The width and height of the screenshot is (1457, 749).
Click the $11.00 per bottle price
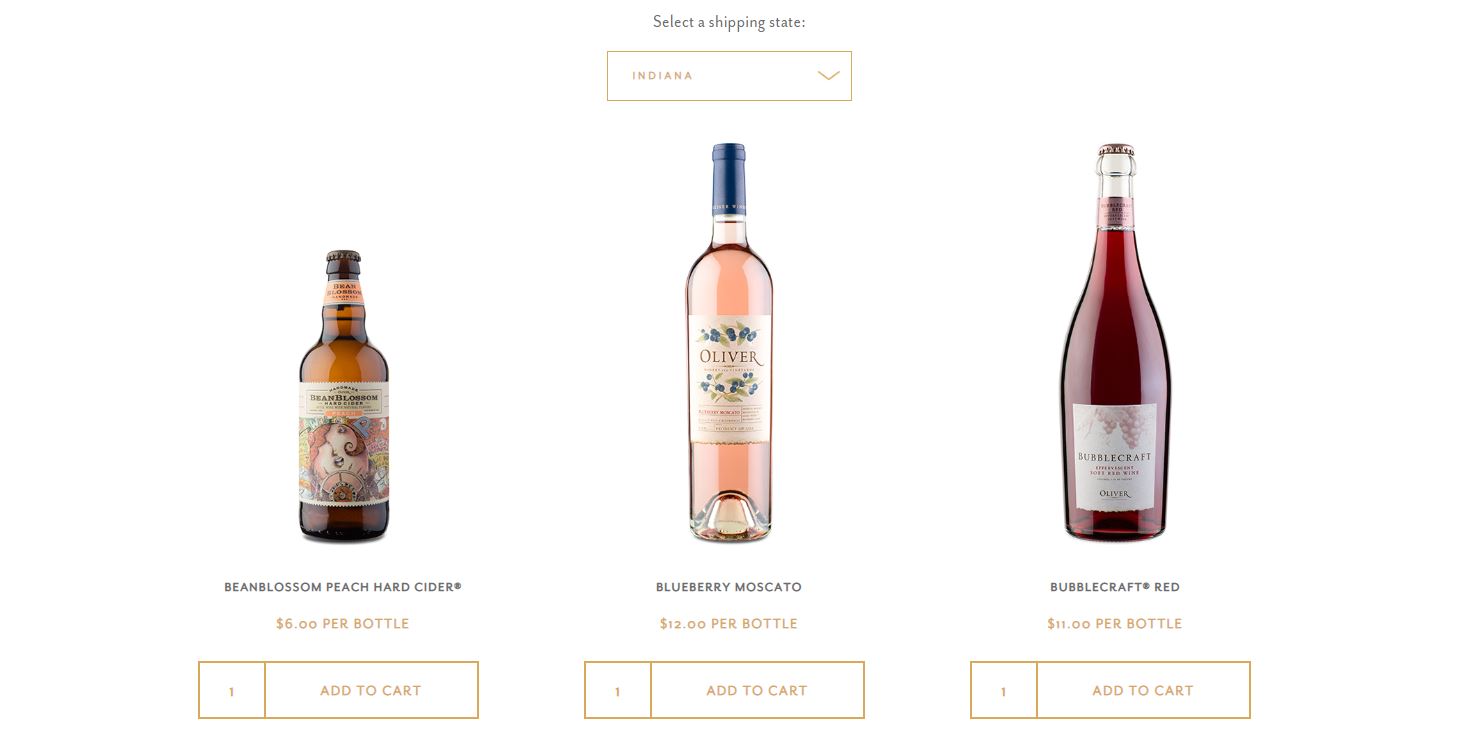(x=1115, y=624)
